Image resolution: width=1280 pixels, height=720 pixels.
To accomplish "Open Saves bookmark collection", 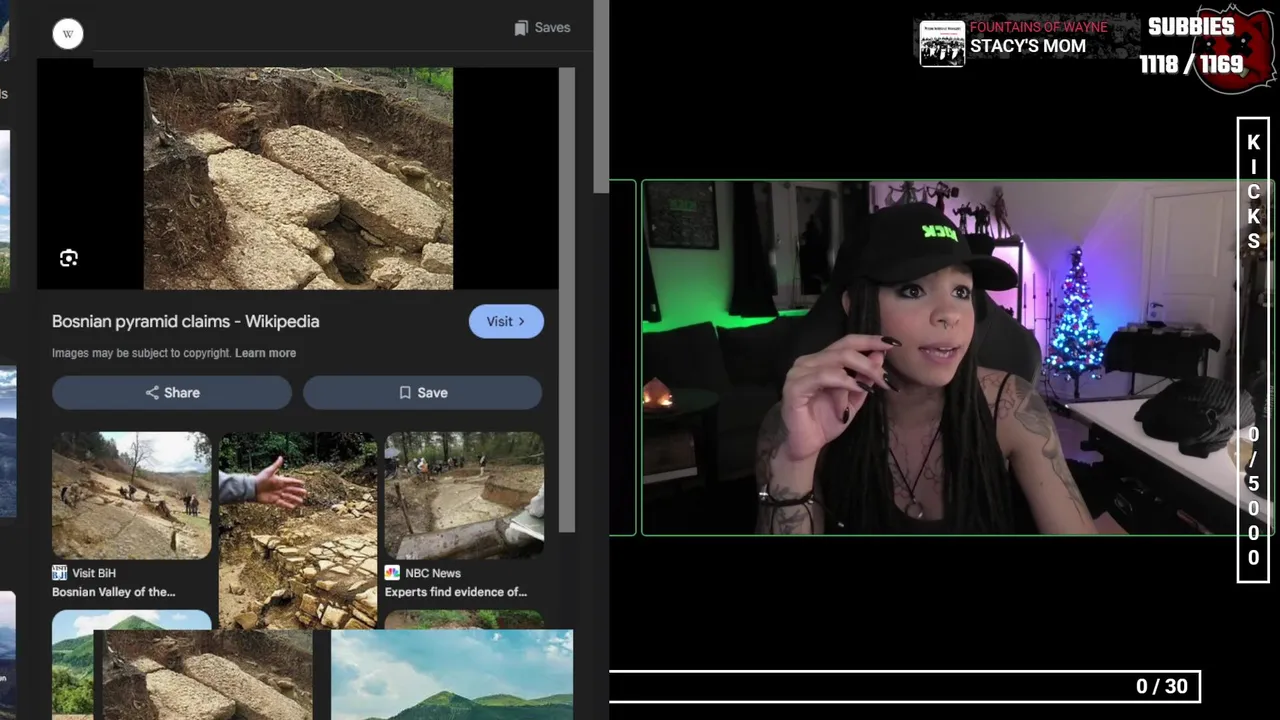I will pyautogui.click(x=542, y=28).
